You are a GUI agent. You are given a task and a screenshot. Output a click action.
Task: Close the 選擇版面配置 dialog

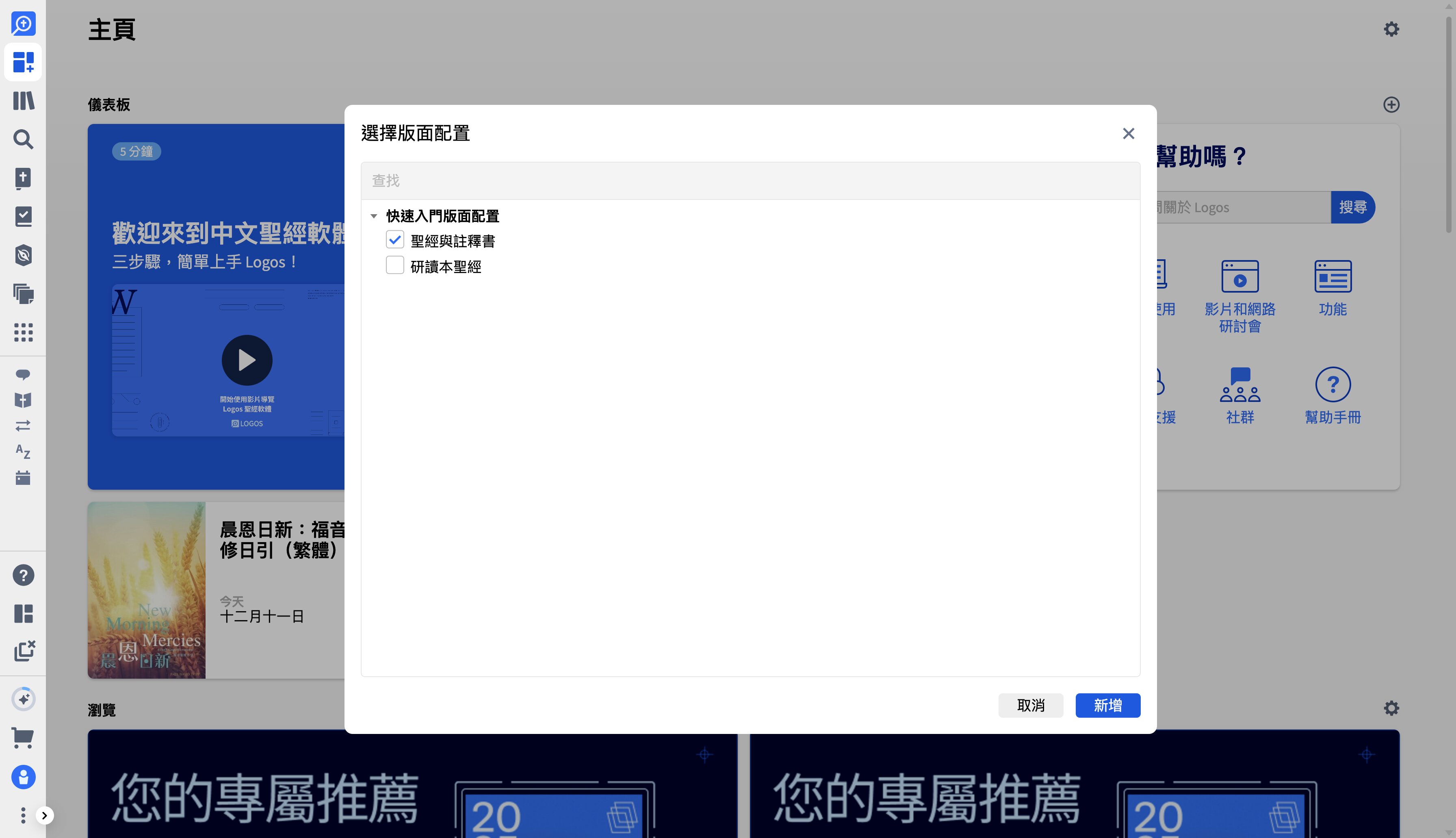coord(1128,134)
